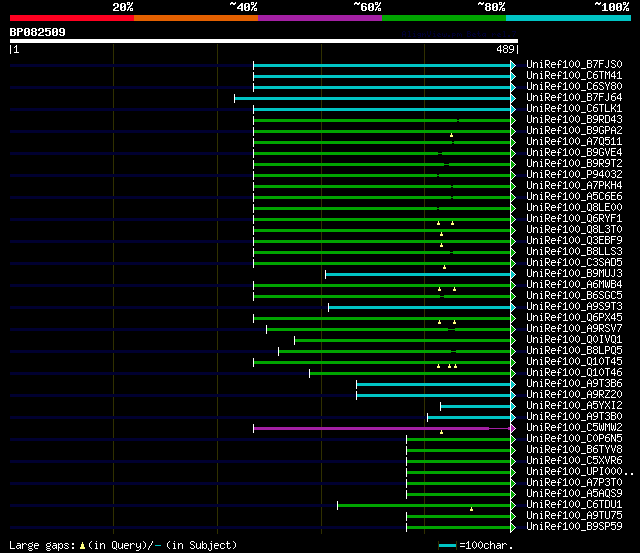Click the purple ~60% legend segment
Screen dimensions: 640x553
coord(320,18)
